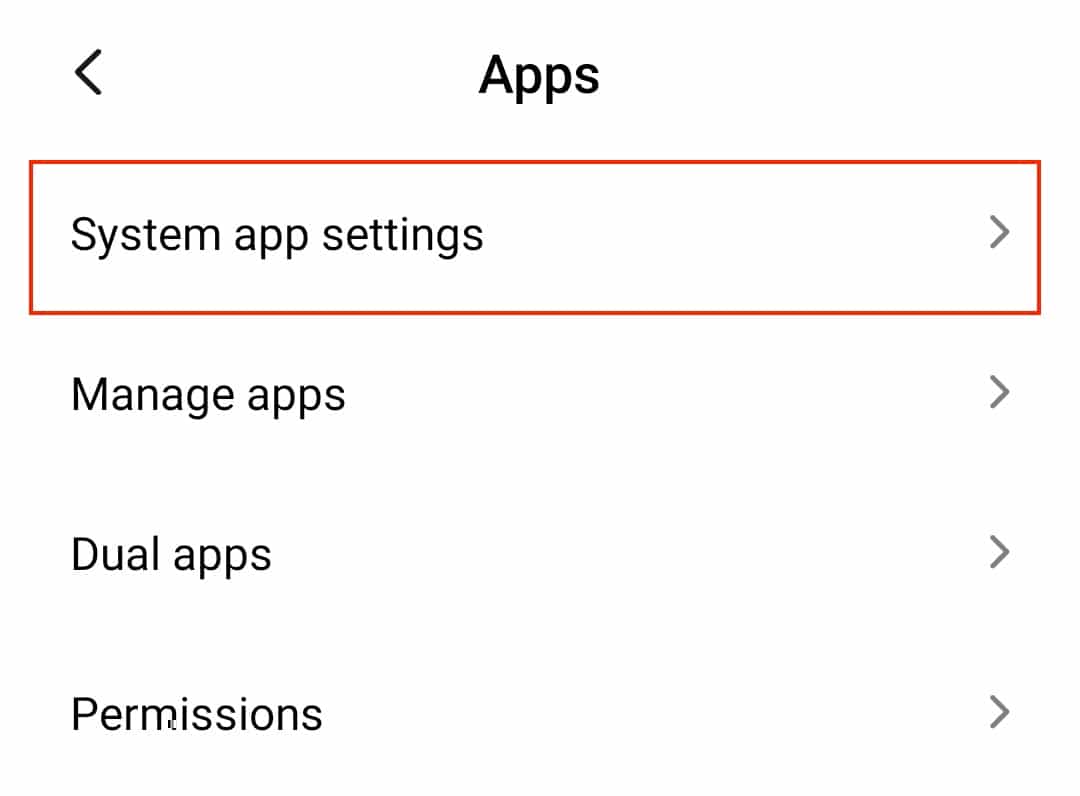The width and height of the screenshot is (1080, 796).
Task: Click the Permissions row right chevron
Action: pyautogui.click(x=999, y=712)
